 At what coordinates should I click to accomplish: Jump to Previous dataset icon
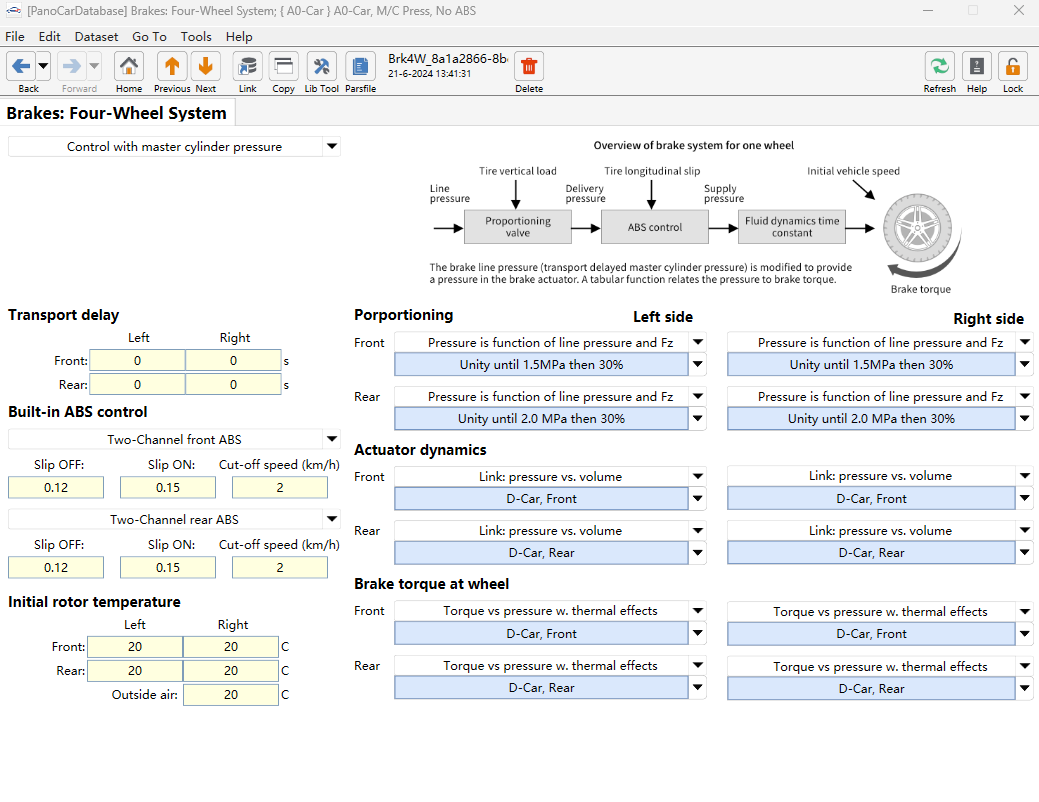172,66
